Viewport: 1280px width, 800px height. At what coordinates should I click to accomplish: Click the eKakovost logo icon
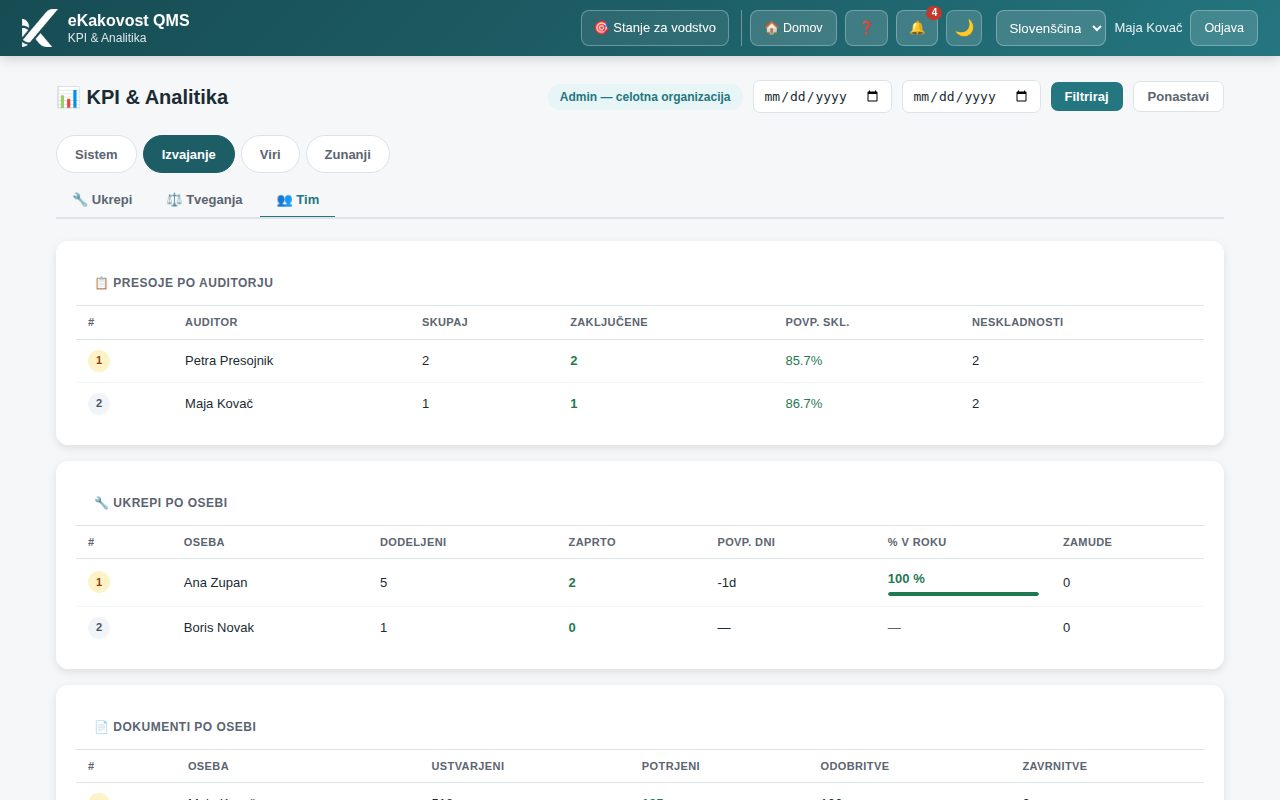click(x=38, y=28)
